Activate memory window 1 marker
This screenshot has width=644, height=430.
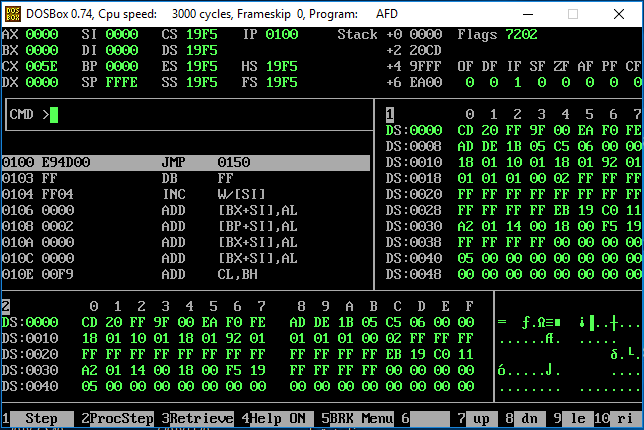[390, 114]
